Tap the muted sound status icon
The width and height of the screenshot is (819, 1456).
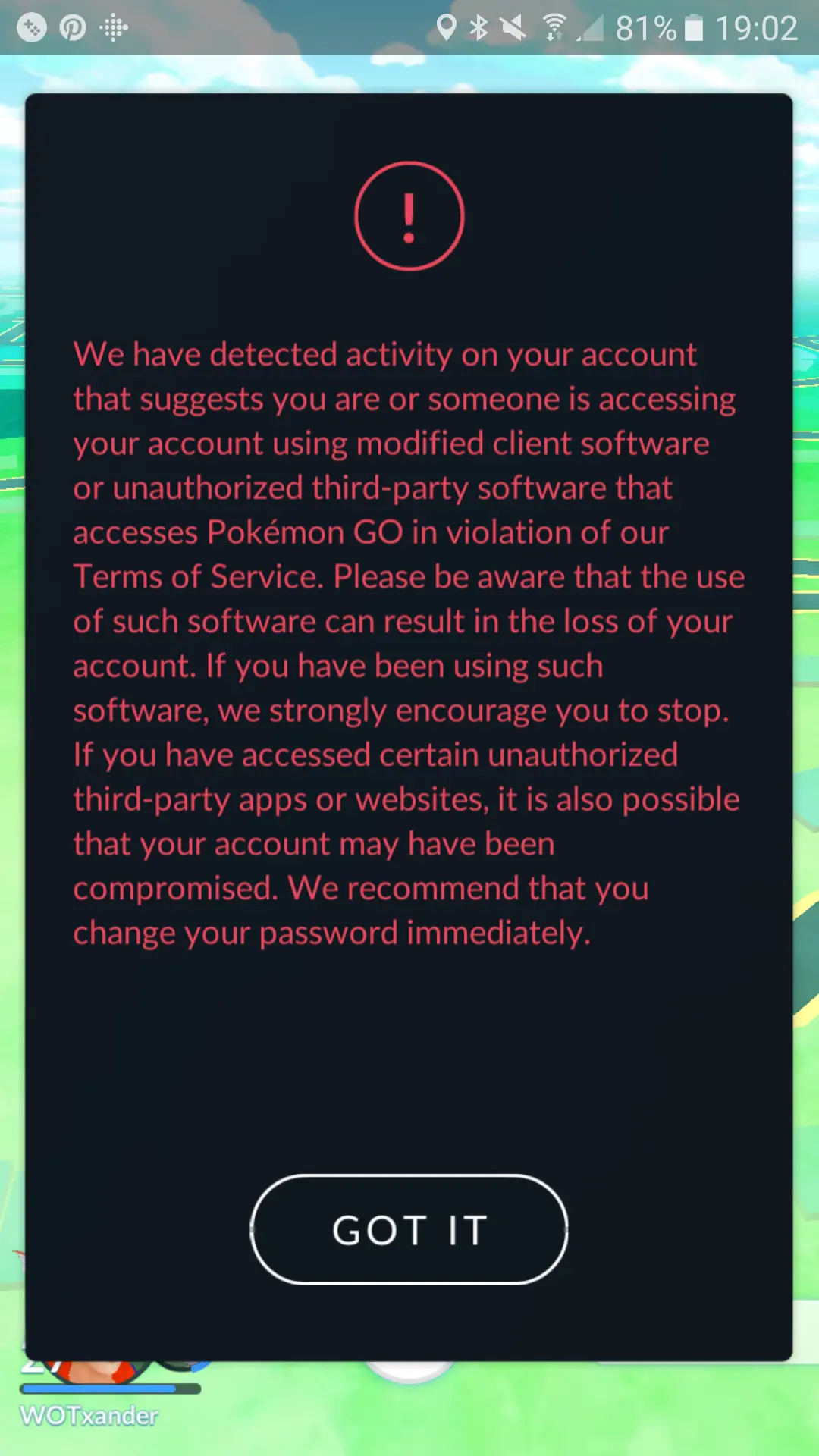click(x=513, y=28)
